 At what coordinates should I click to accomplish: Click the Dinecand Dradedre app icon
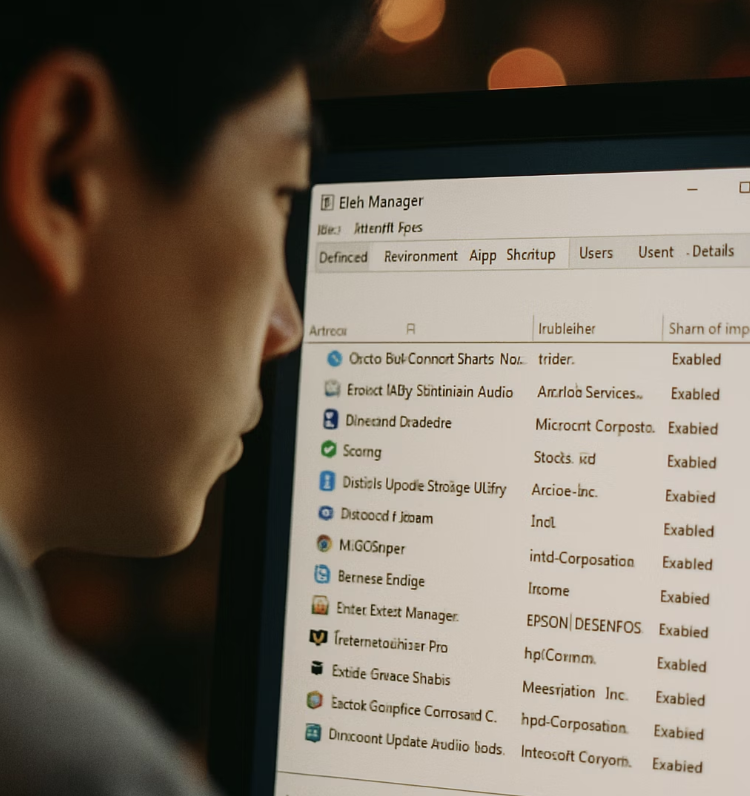click(x=331, y=419)
